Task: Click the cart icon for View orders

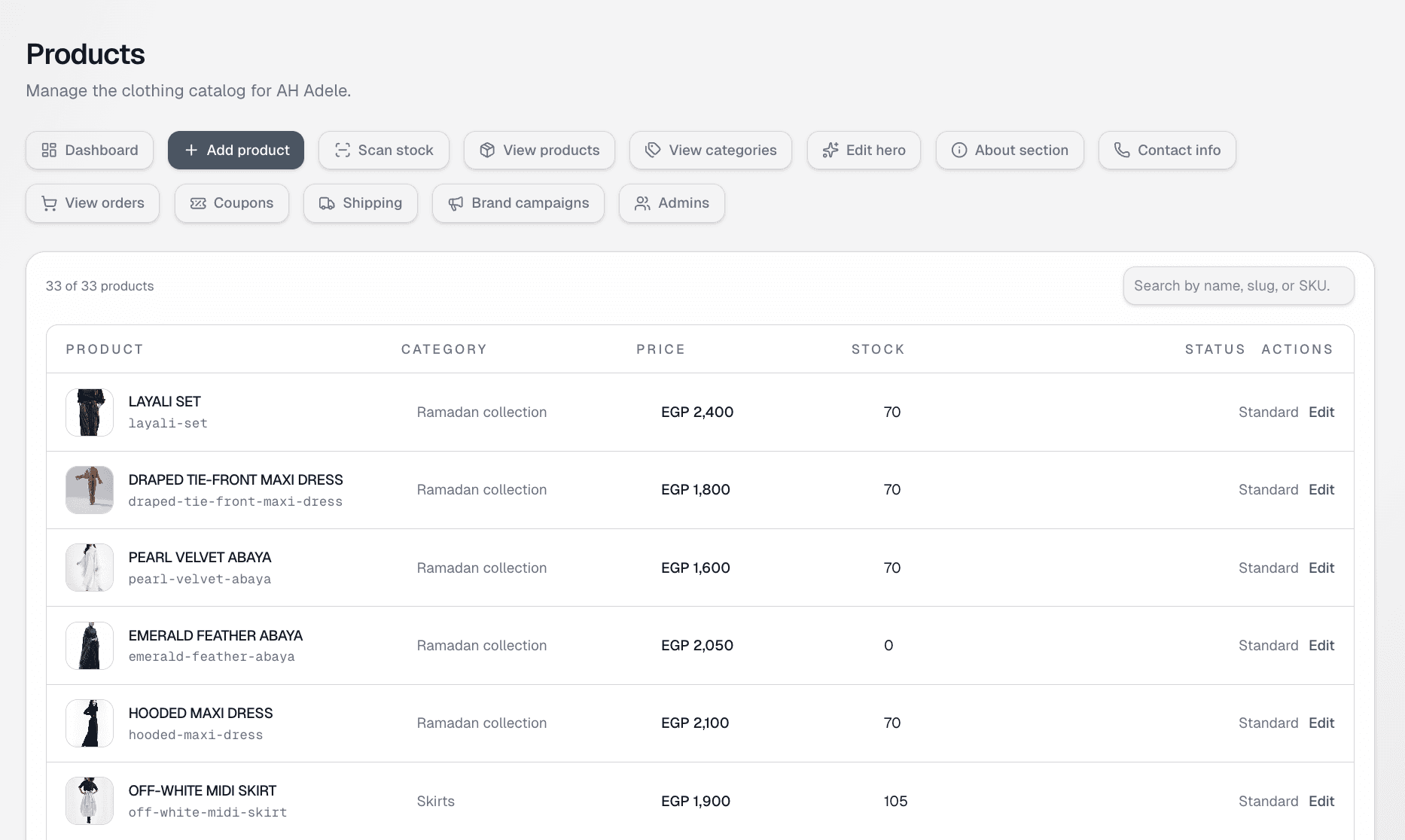Action: tap(49, 203)
